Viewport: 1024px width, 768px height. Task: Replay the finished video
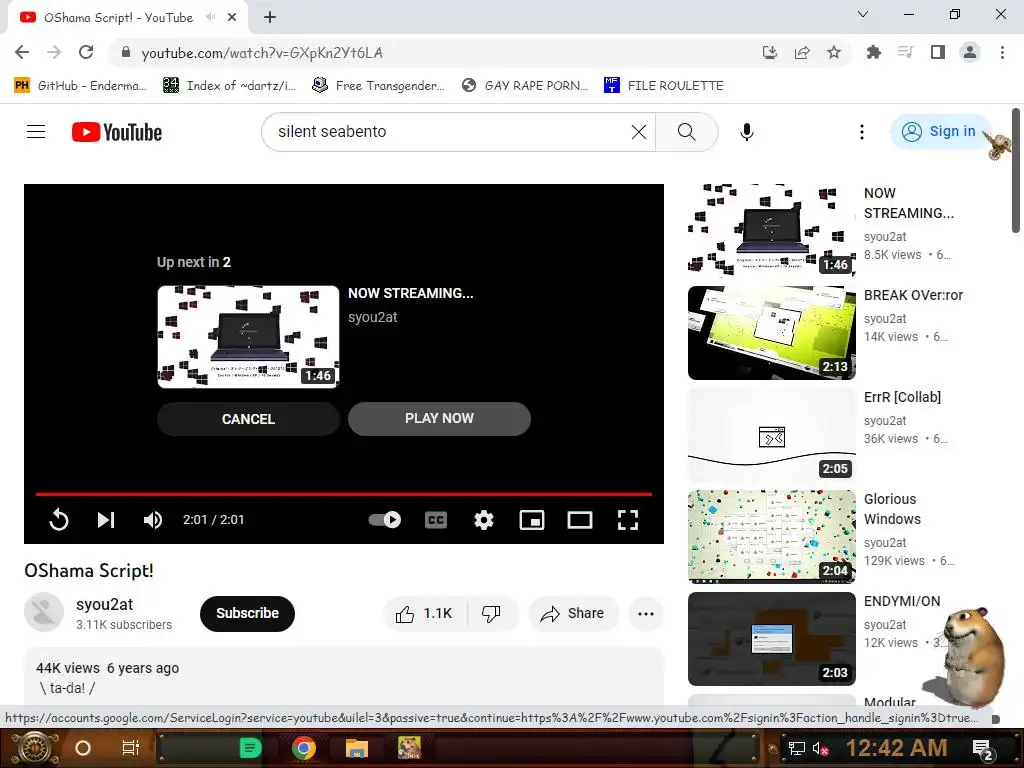pyautogui.click(x=59, y=520)
